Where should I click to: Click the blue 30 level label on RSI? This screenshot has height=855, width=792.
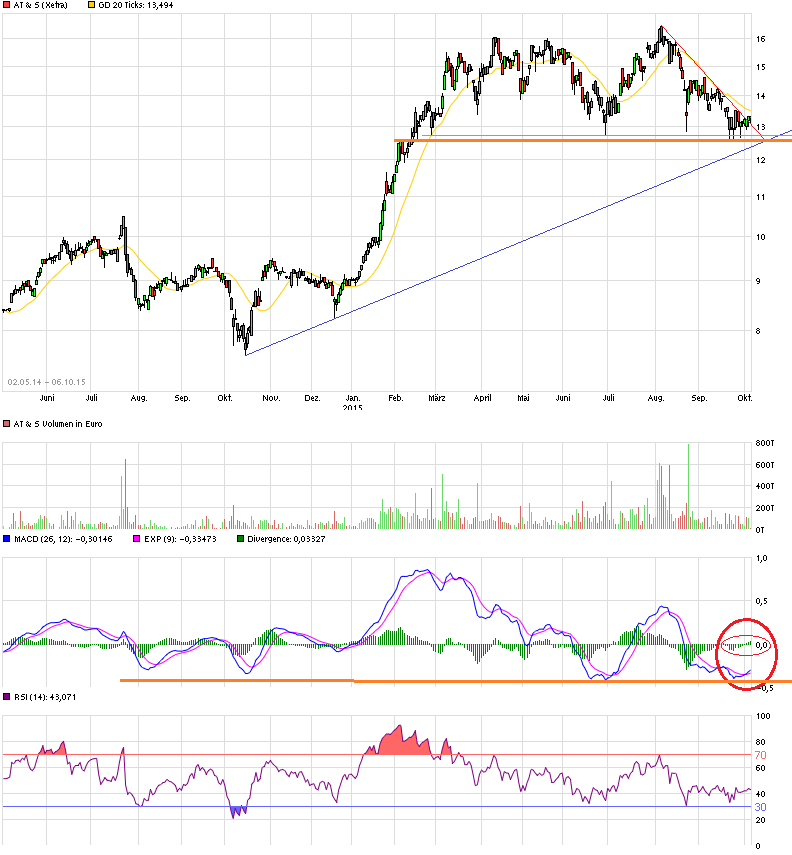coord(762,807)
